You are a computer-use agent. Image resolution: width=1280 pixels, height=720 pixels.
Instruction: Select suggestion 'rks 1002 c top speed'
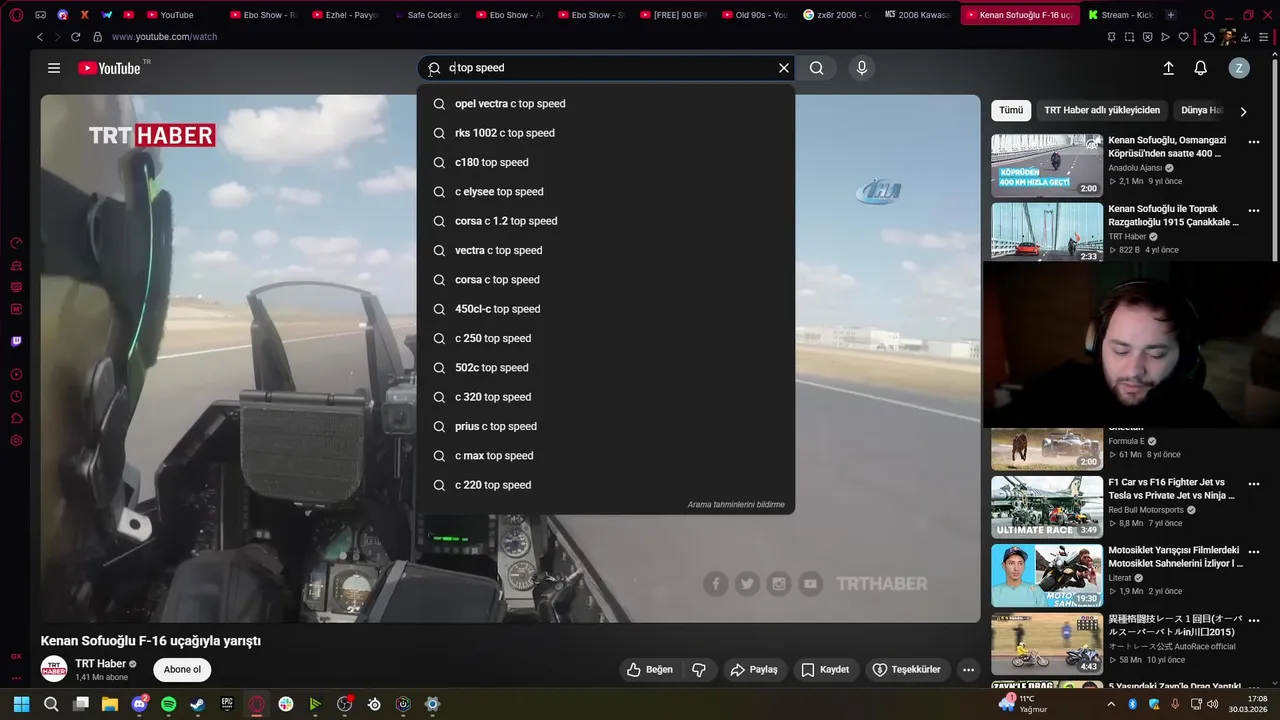[x=606, y=133]
